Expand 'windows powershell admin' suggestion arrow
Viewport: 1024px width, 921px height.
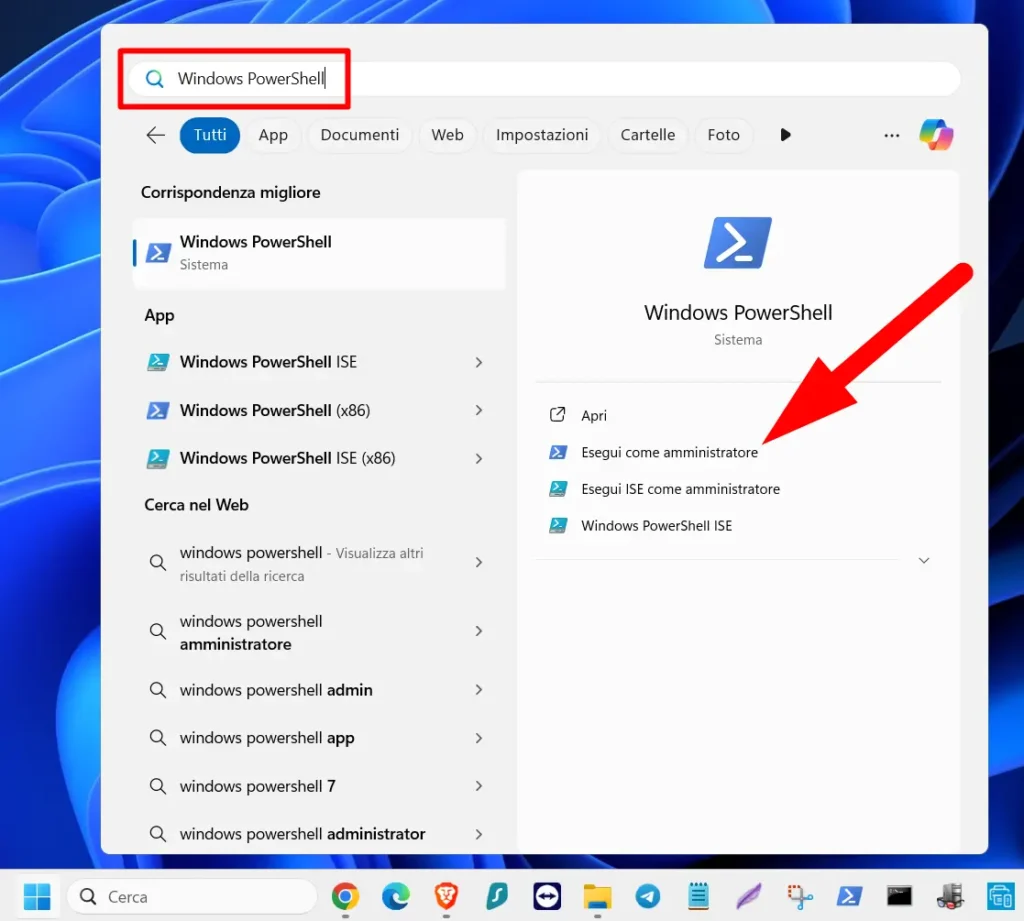click(479, 690)
